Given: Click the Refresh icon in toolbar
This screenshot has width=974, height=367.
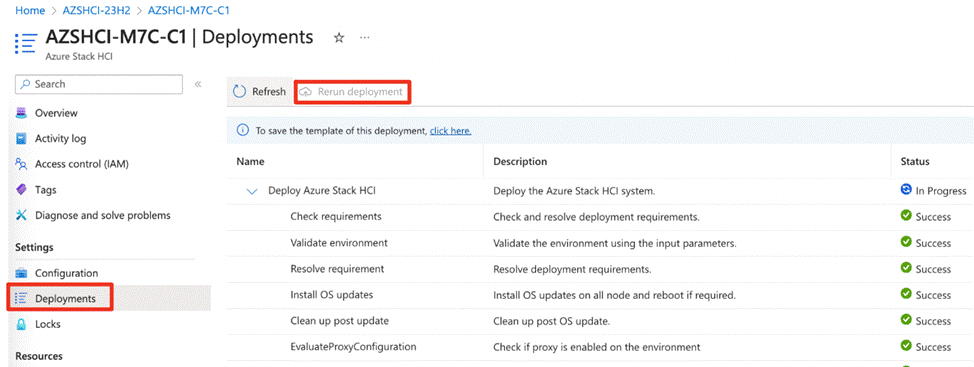Looking at the screenshot, I should coord(239,92).
